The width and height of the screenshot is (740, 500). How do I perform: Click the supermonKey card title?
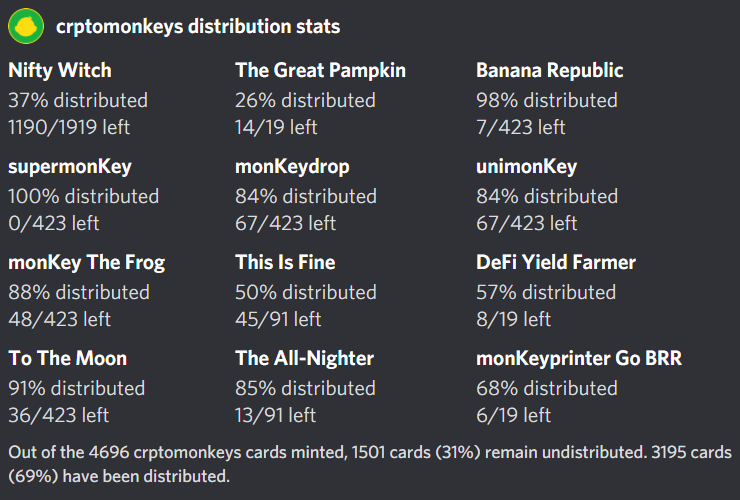(70, 167)
